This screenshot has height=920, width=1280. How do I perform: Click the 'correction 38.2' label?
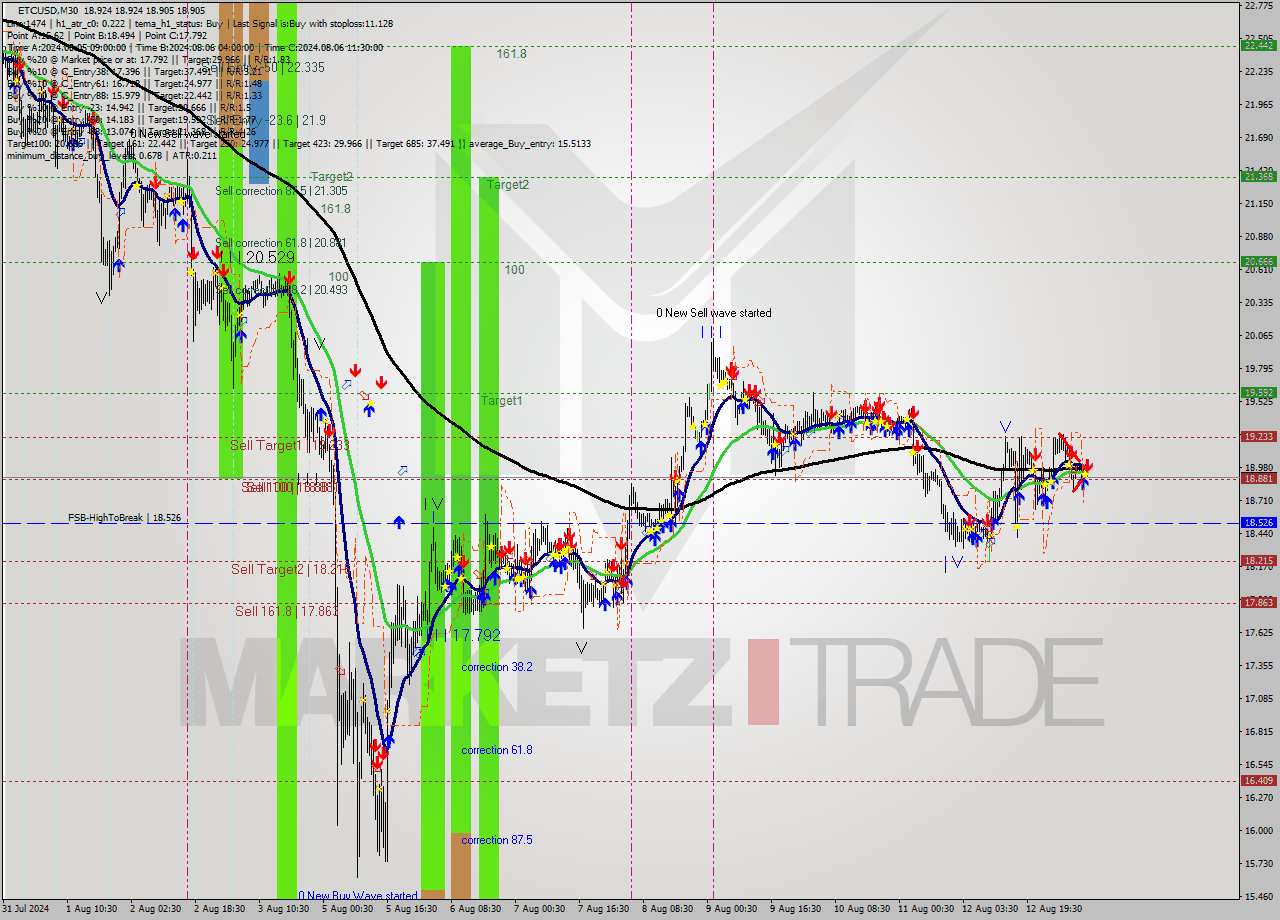(x=497, y=667)
